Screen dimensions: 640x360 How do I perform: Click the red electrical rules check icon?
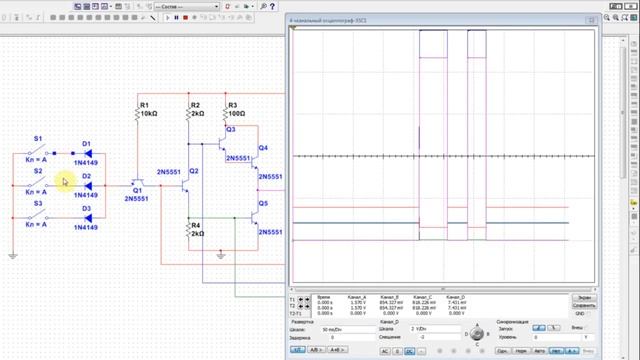click(227, 7)
